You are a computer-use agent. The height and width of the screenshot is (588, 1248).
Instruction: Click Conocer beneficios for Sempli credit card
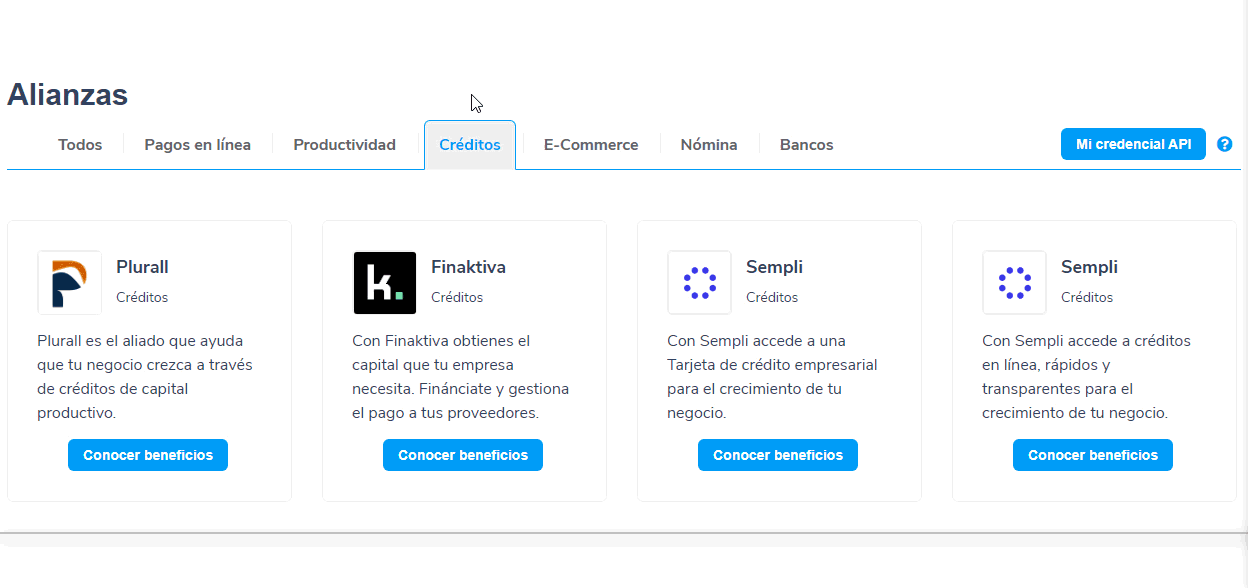coord(778,455)
